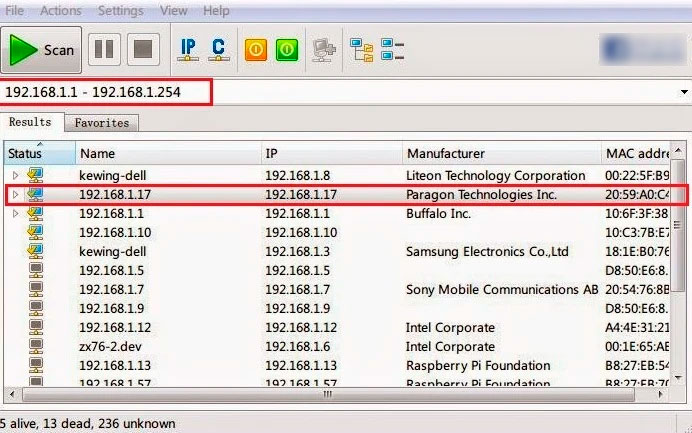Click the orange power shutdown icon
Image resolution: width=692 pixels, height=433 pixels.
click(x=256, y=49)
